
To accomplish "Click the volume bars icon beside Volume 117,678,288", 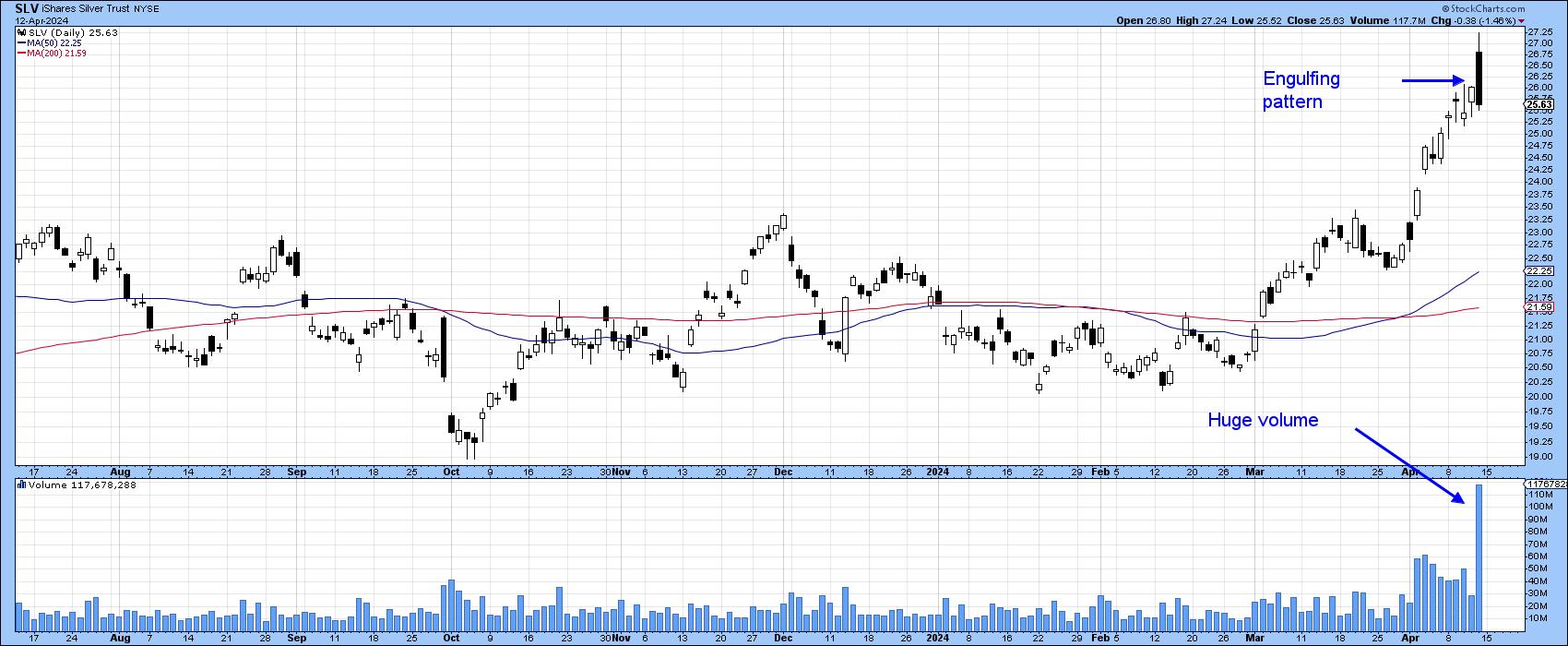I will pyautogui.click(x=21, y=484).
